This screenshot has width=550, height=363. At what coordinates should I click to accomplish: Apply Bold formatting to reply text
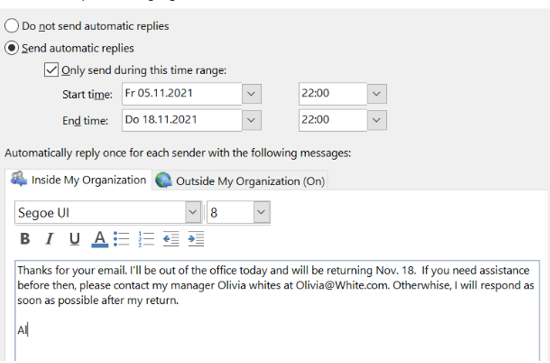(x=25, y=239)
